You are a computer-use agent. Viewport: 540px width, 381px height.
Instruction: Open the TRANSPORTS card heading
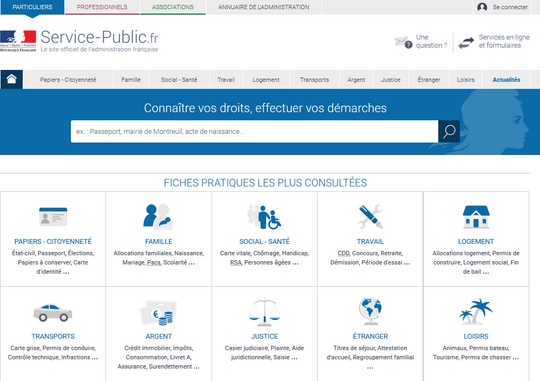[53, 336]
